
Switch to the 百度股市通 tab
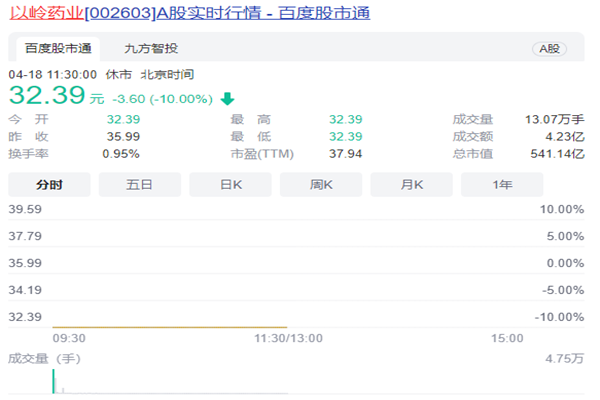(58, 49)
